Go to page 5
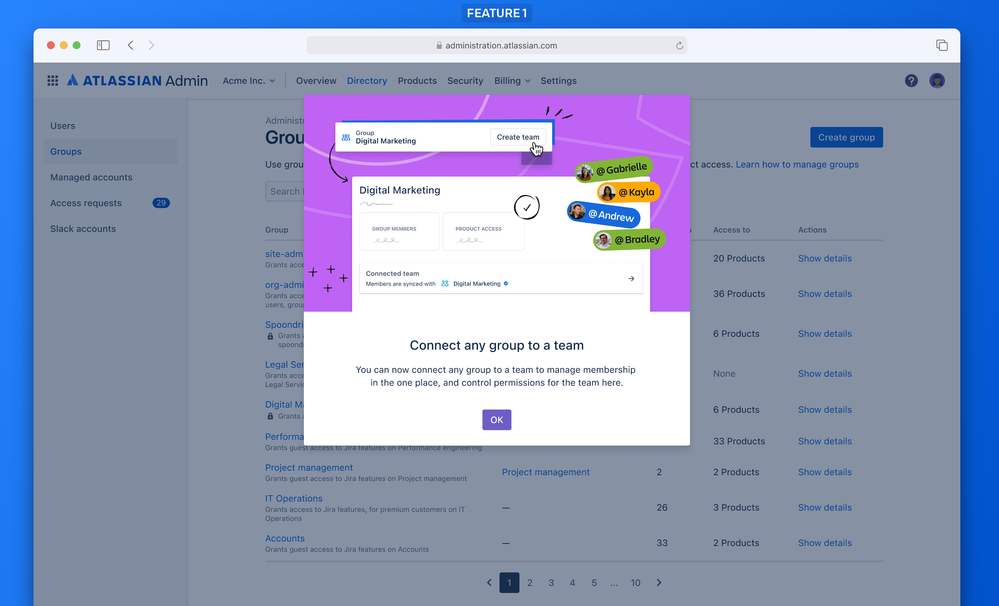The image size is (999, 606). [594, 582]
